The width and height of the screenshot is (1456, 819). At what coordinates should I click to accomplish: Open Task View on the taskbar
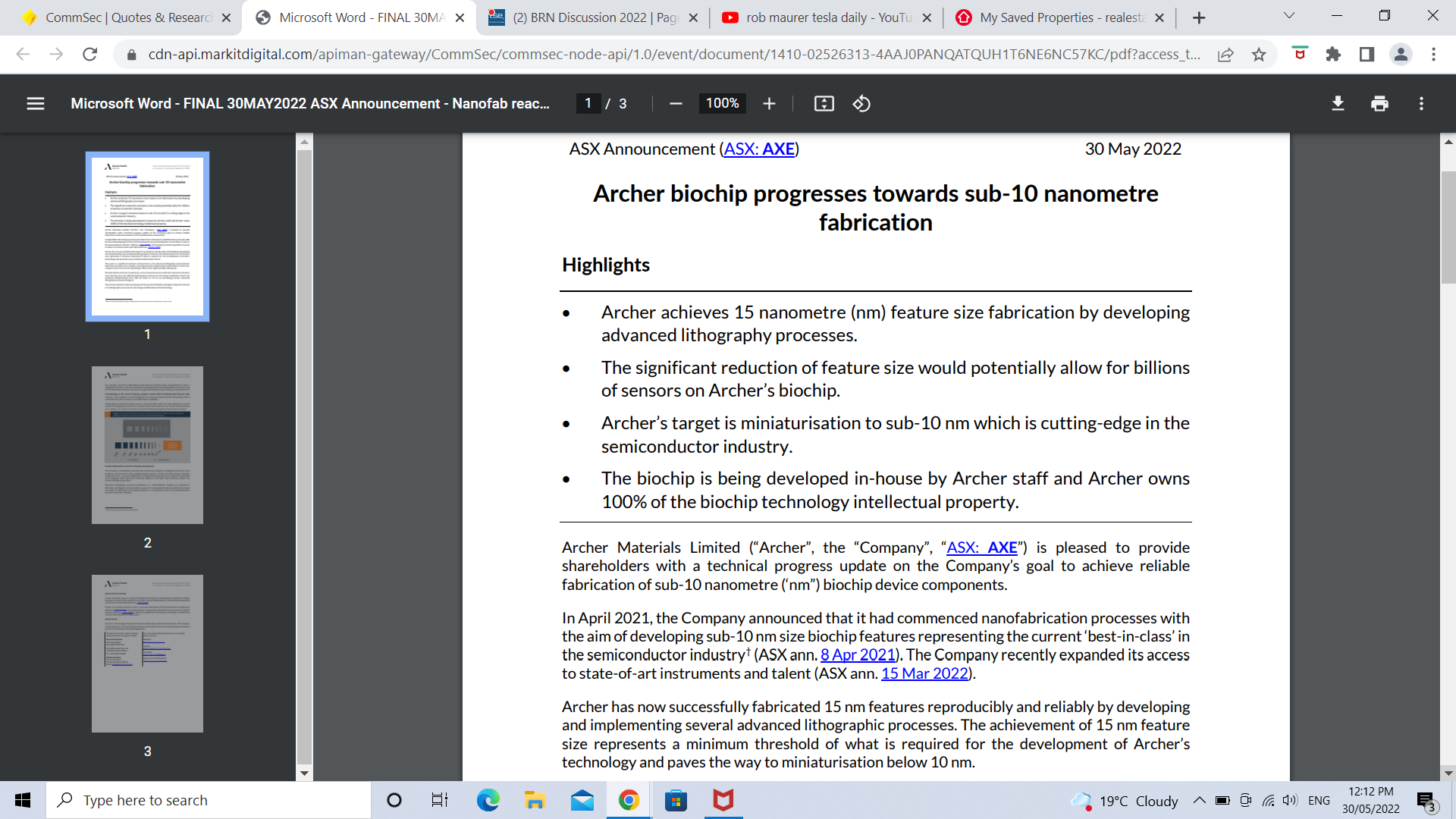pyautogui.click(x=440, y=800)
